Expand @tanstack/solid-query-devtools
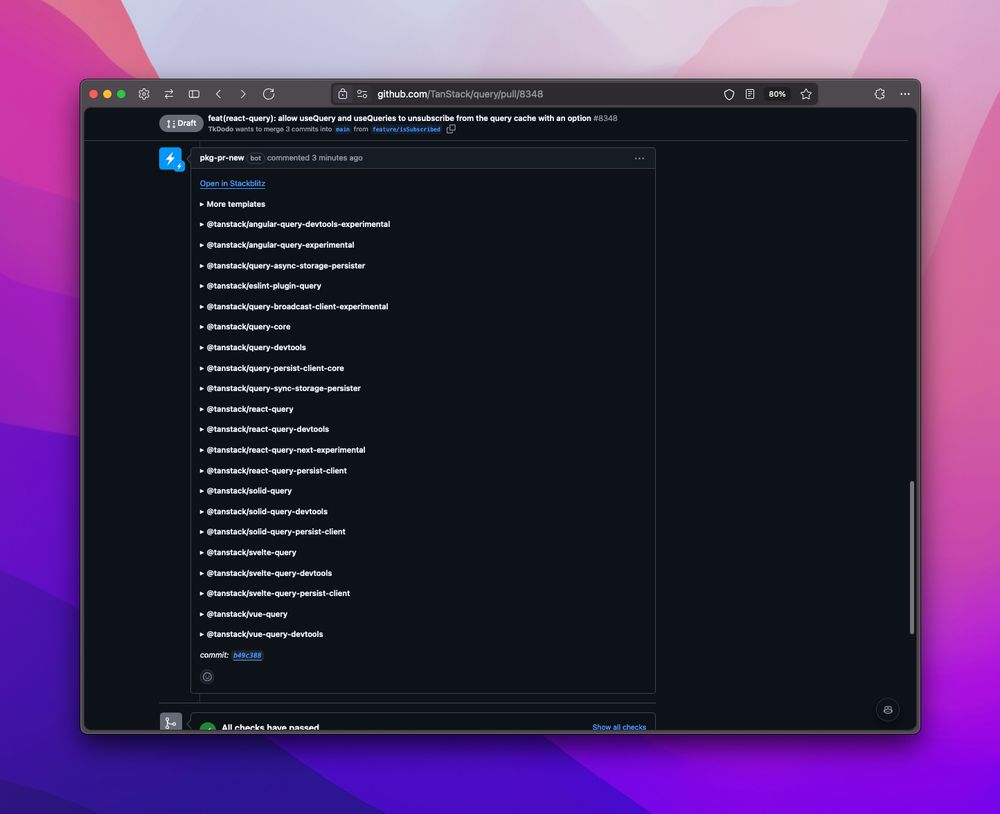The width and height of the screenshot is (1000, 814). pyautogui.click(x=263, y=512)
